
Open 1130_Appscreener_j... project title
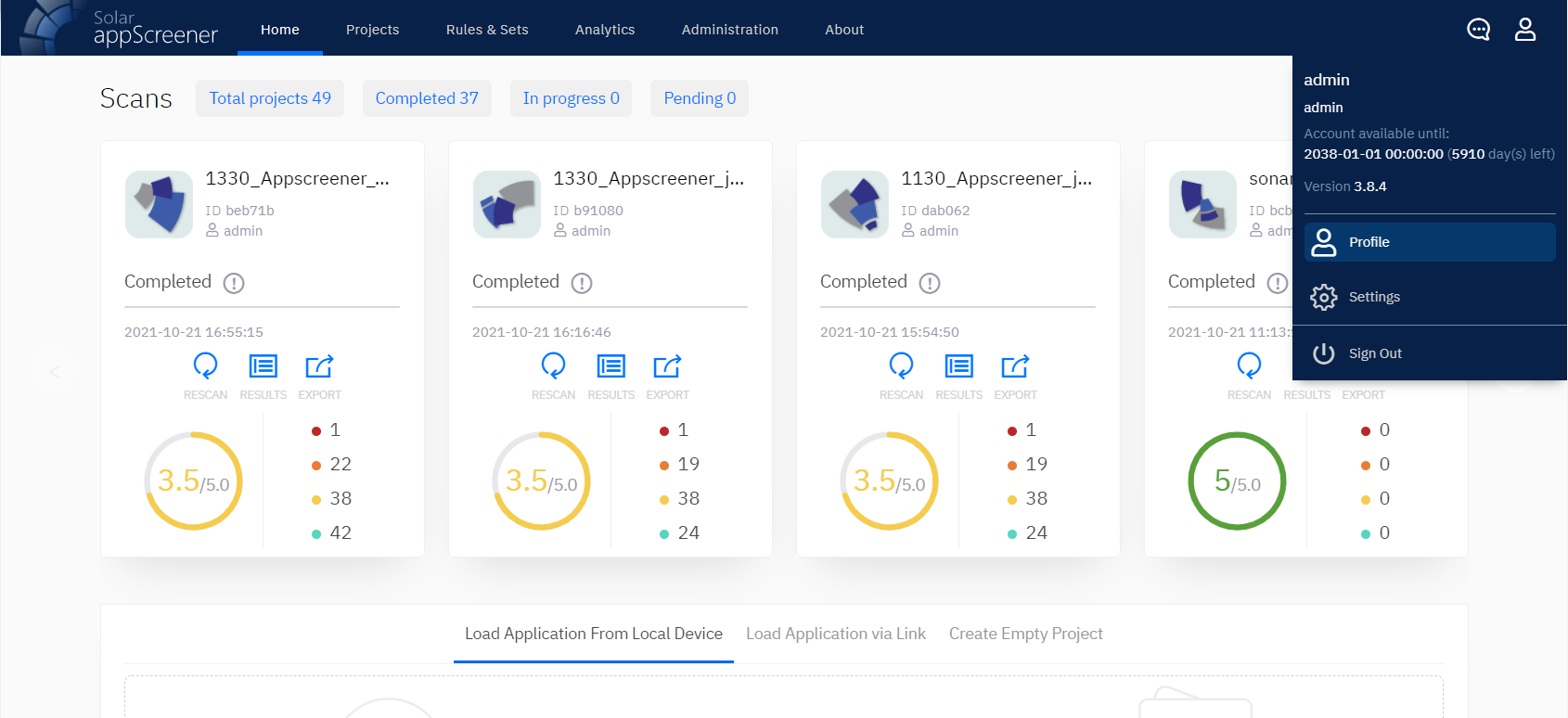coord(996,178)
